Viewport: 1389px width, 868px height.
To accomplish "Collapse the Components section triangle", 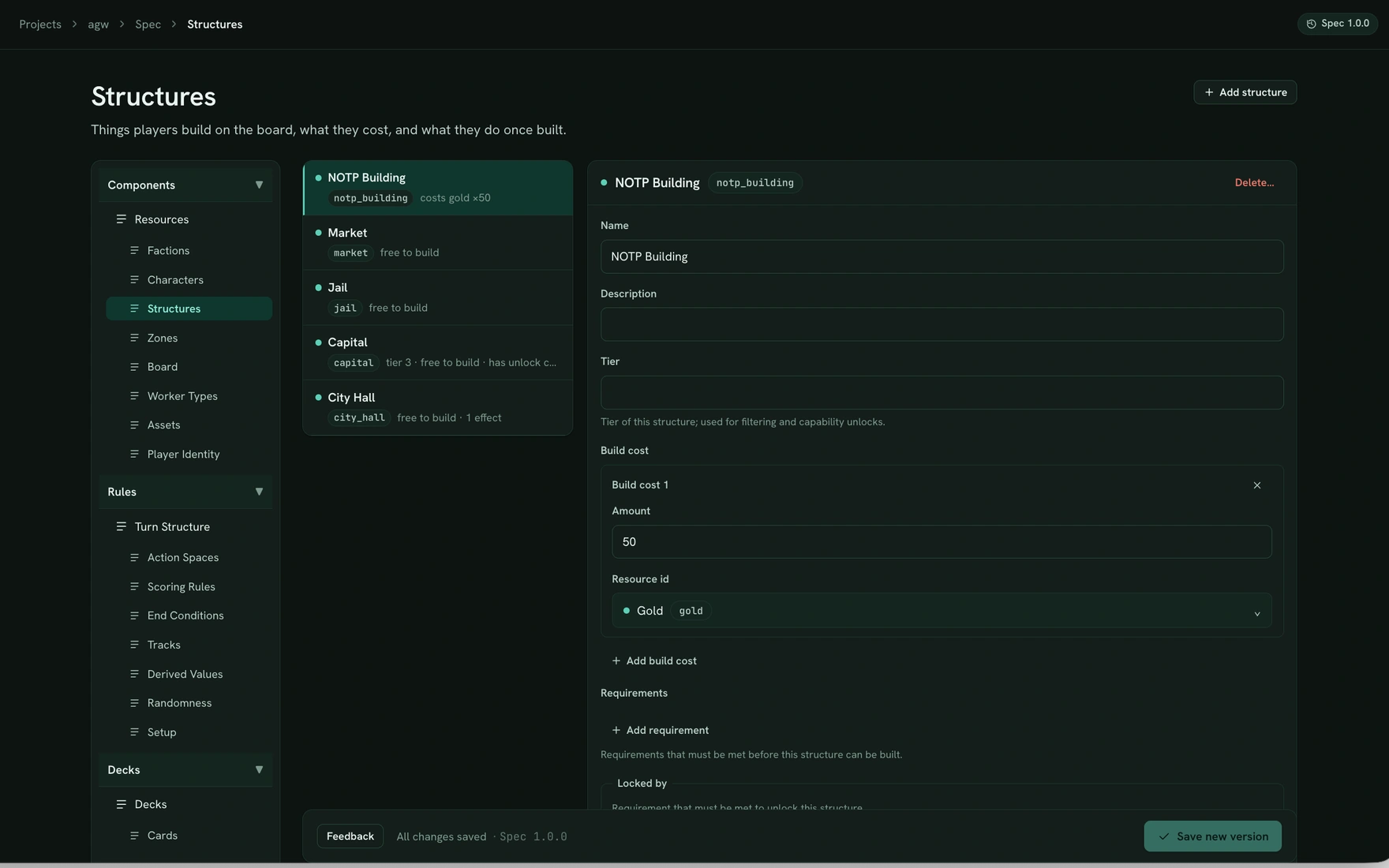I will click(259, 185).
